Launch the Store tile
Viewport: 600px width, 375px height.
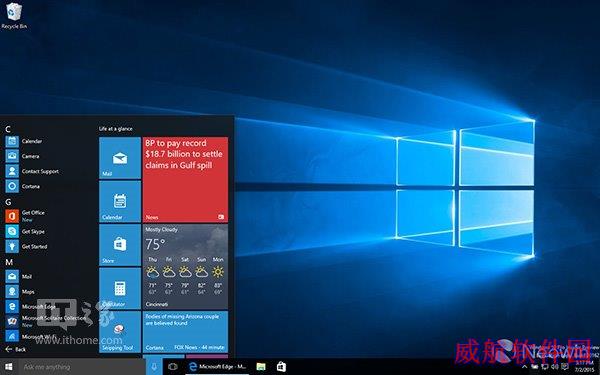tap(120, 245)
